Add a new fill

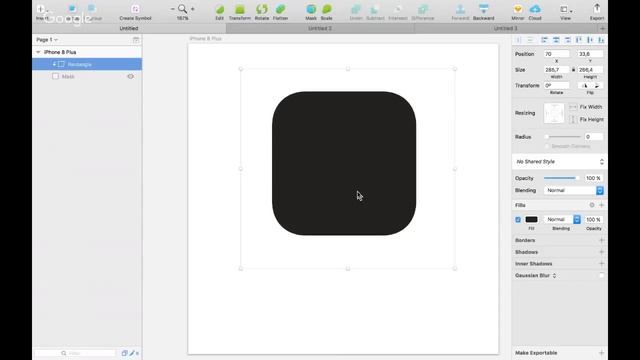(601, 205)
